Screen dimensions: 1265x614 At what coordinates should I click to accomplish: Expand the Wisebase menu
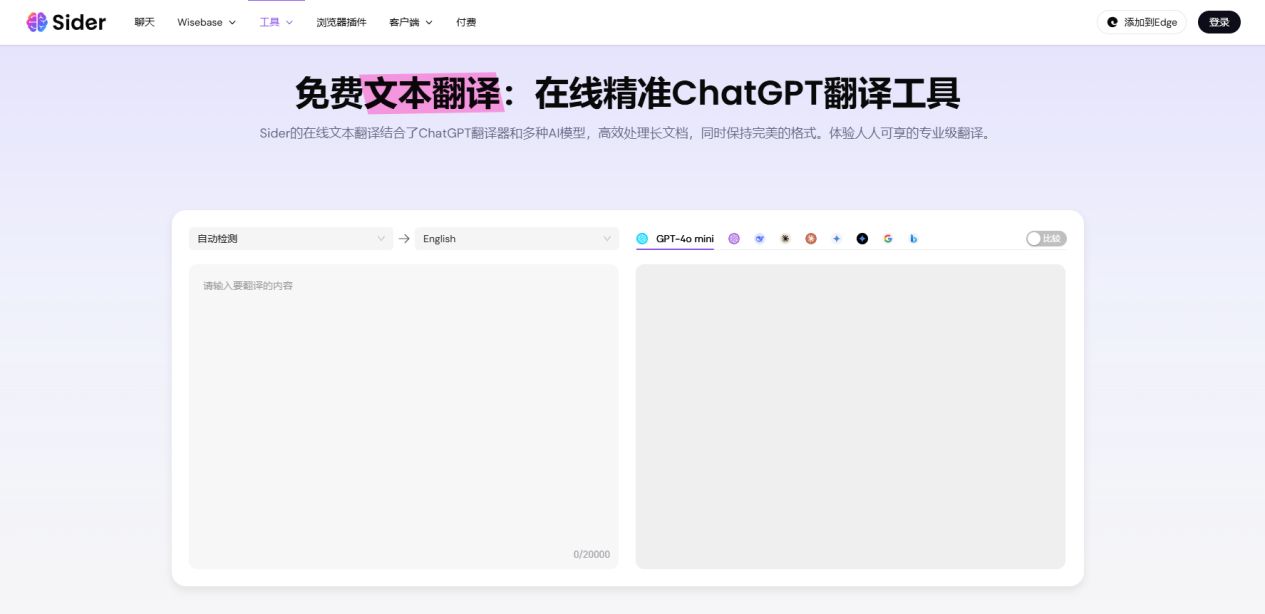tap(207, 22)
